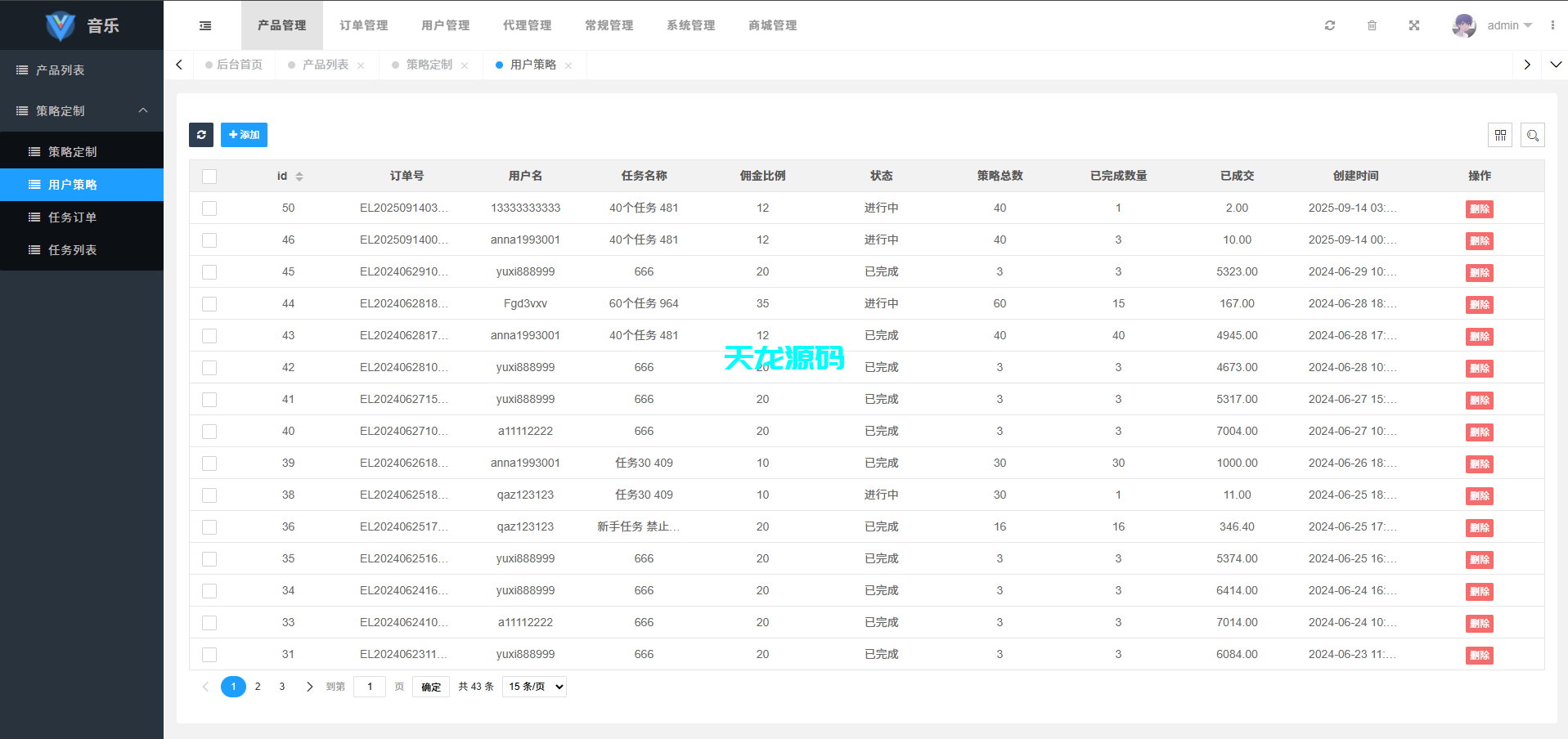Collapse the 策略定制 sidebar group
Screen dimensions: 1568x739
pos(82,110)
